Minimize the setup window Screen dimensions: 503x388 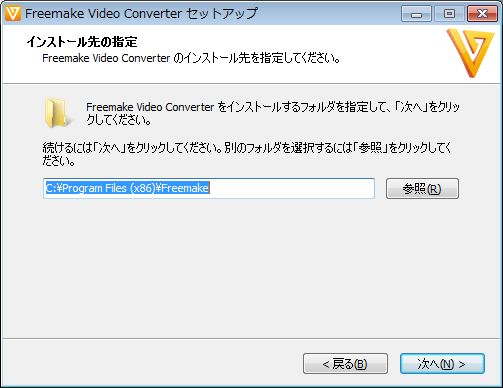pos(417,14)
